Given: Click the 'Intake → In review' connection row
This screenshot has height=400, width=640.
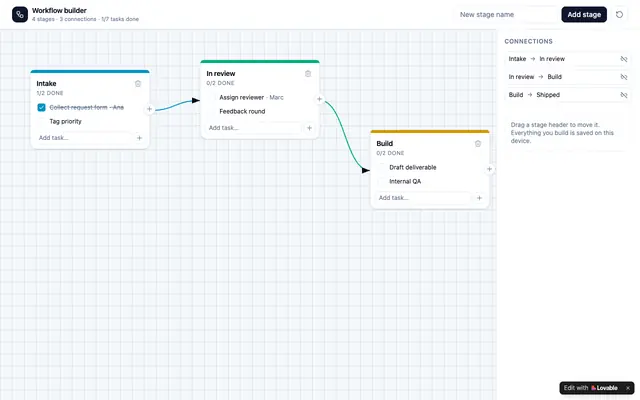Looking at the screenshot, I should [x=567, y=59].
